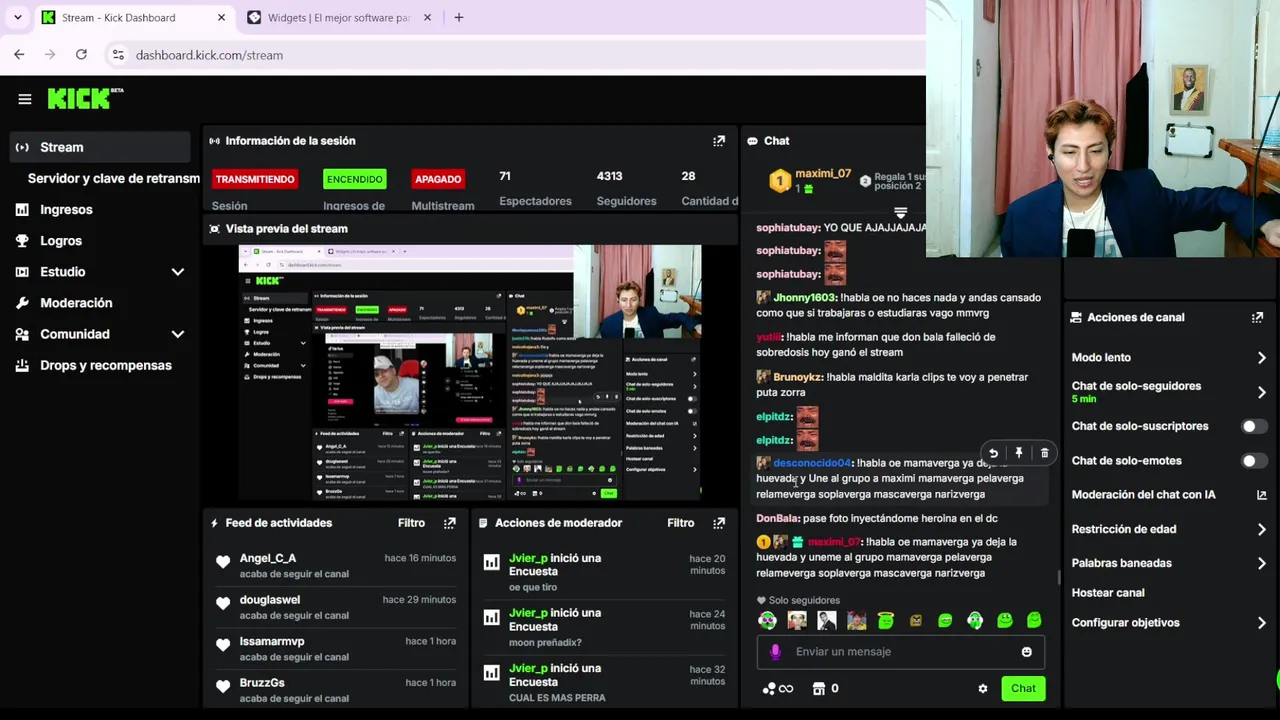Click the stream preview thumbnail

click(470, 372)
